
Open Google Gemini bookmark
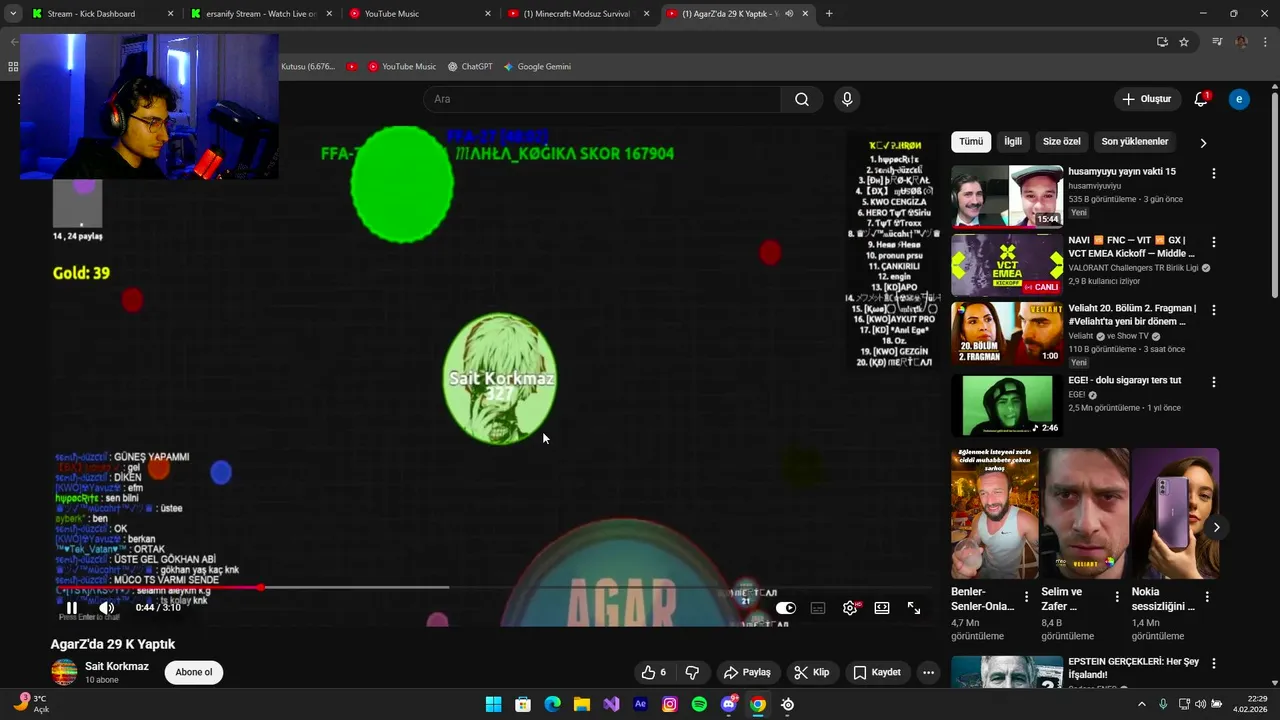point(537,67)
